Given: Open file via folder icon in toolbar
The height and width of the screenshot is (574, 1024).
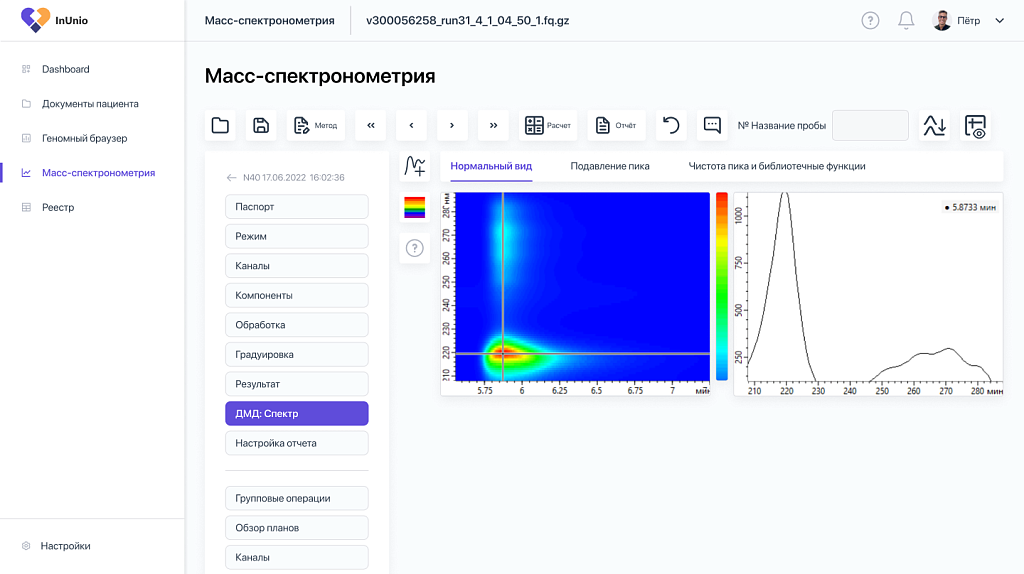Looking at the screenshot, I should [x=220, y=125].
